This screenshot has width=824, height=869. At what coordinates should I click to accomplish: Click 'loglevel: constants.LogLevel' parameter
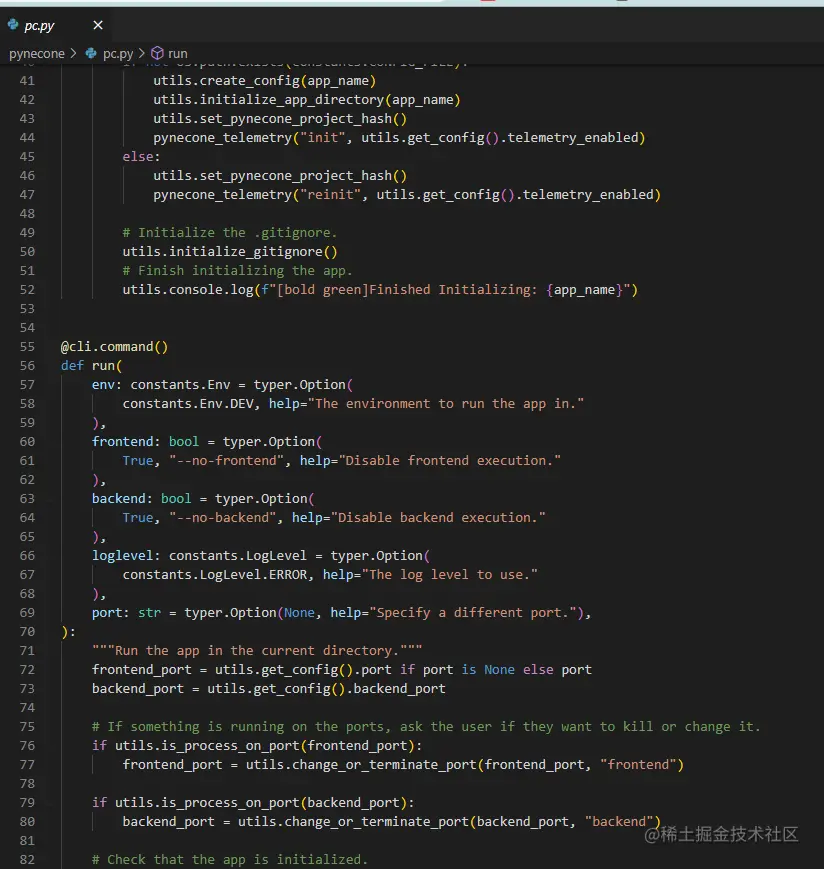click(x=199, y=556)
